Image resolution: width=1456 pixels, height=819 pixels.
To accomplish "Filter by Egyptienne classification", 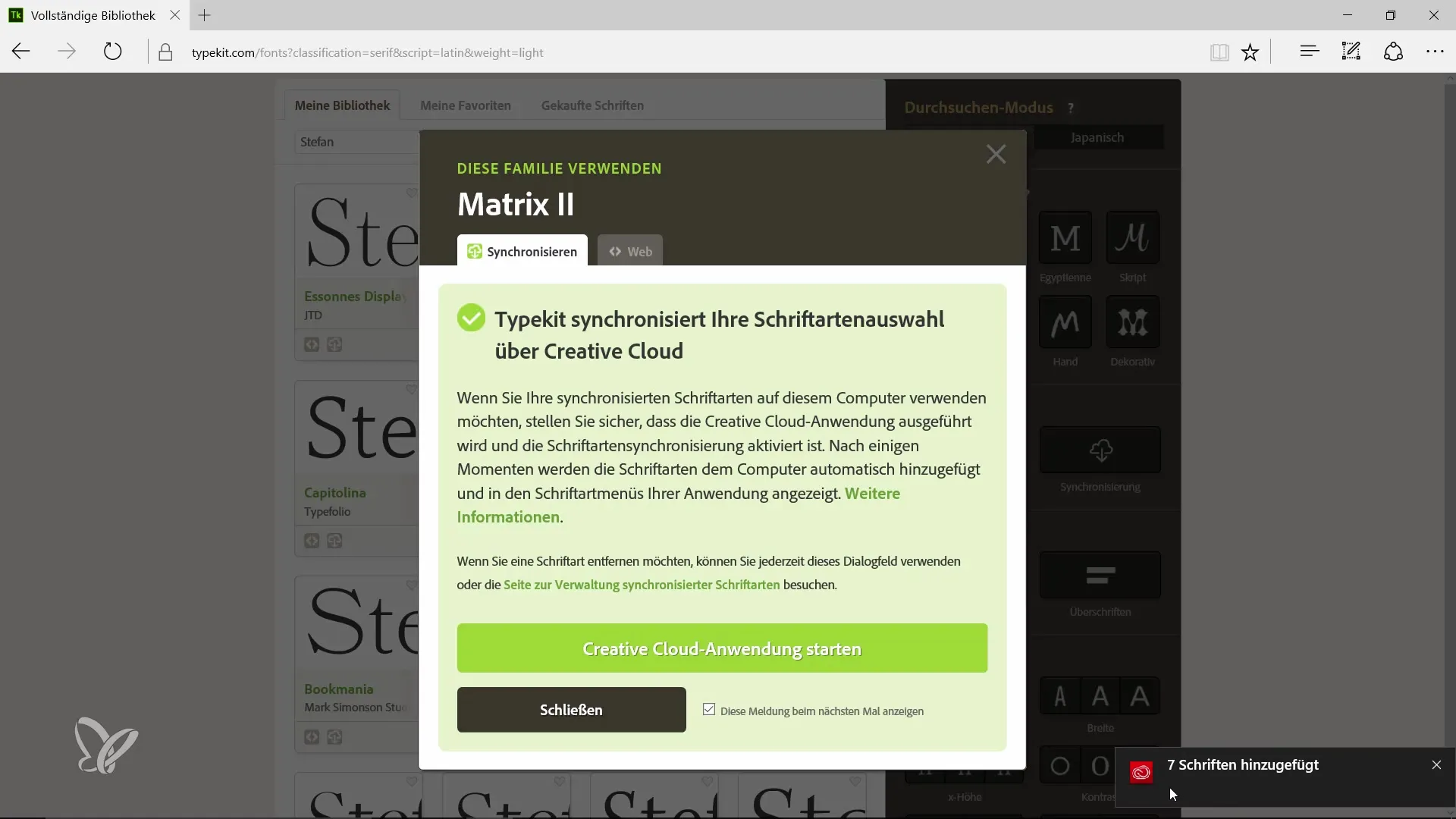I will point(1065,238).
